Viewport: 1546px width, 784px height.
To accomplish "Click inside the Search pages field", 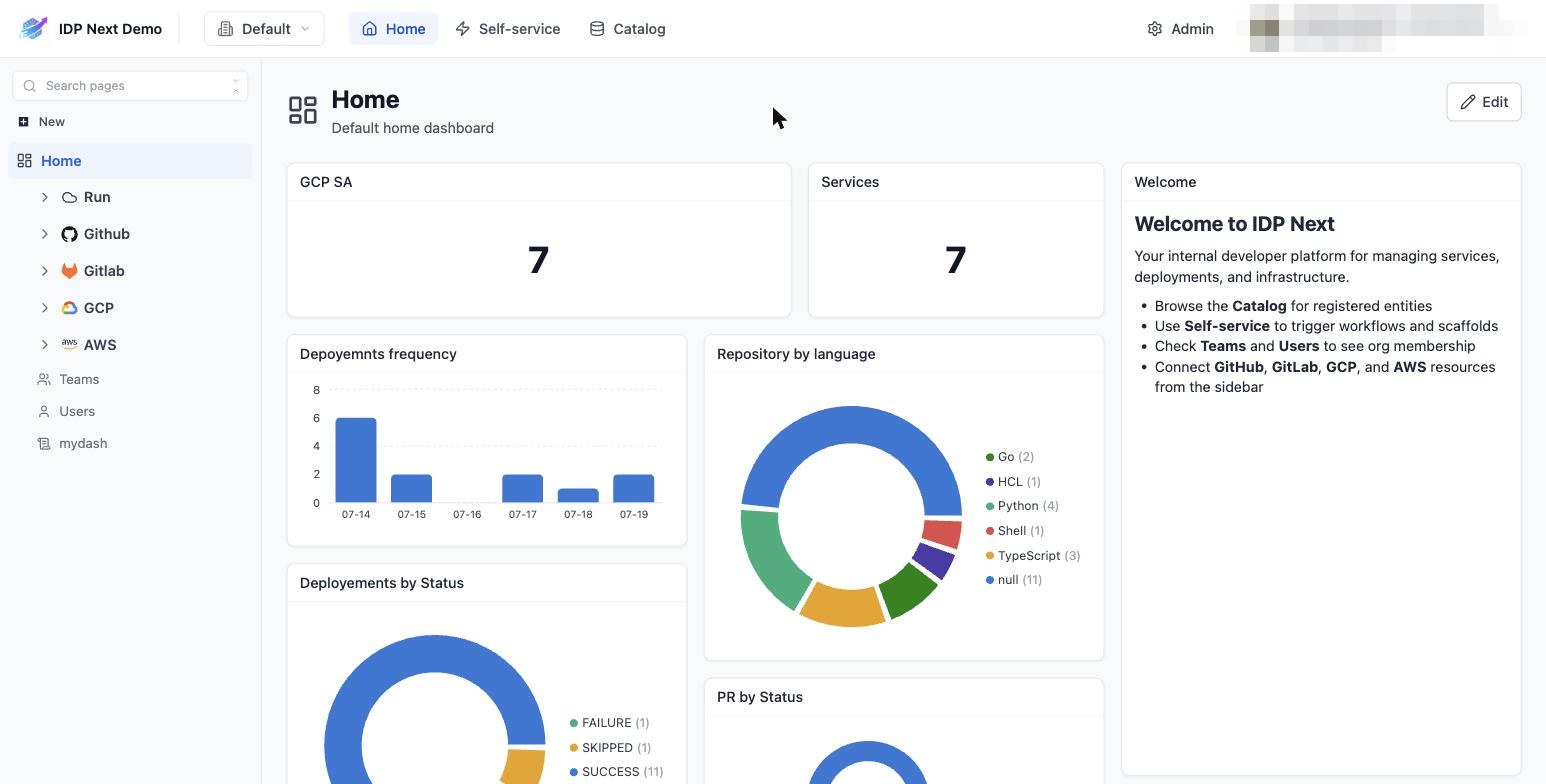I will point(130,86).
